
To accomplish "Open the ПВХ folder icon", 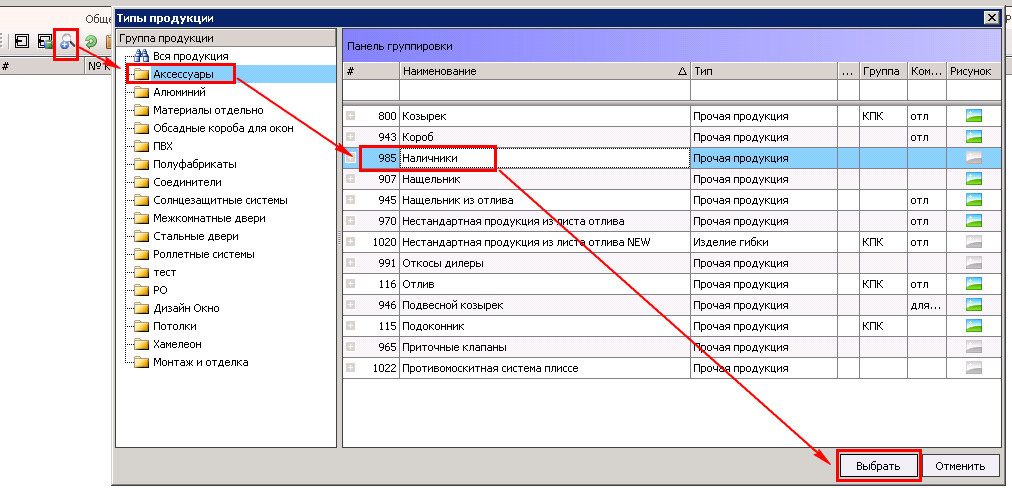I will pos(141,147).
